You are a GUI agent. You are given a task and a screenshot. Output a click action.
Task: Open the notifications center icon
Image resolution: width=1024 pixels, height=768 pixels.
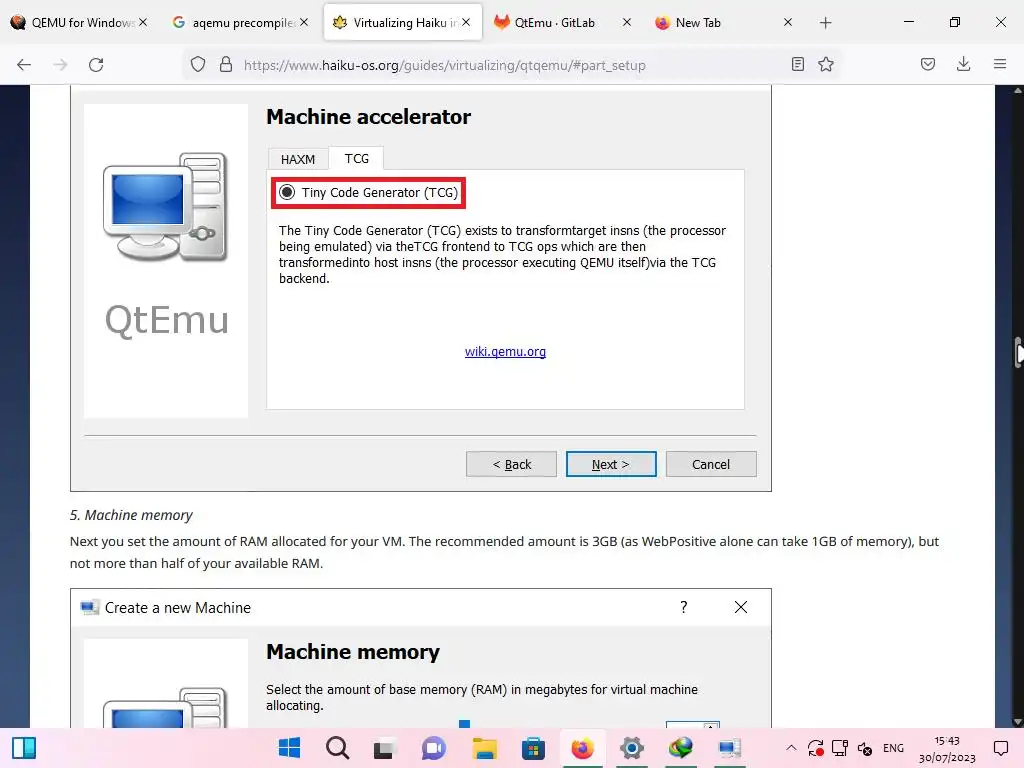[x=1000, y=748]
